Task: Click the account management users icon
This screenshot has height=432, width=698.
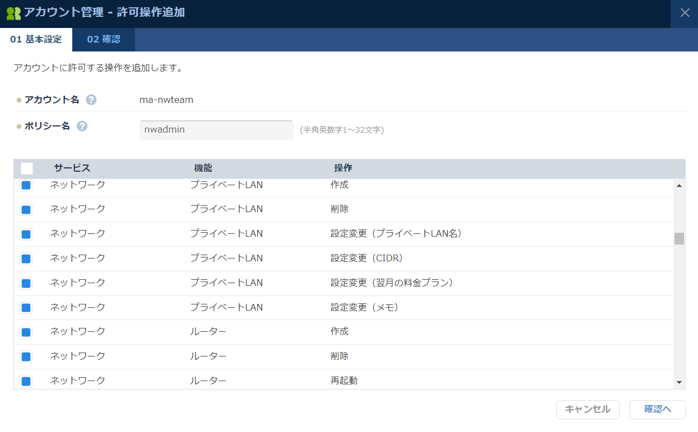Action: 13,13
